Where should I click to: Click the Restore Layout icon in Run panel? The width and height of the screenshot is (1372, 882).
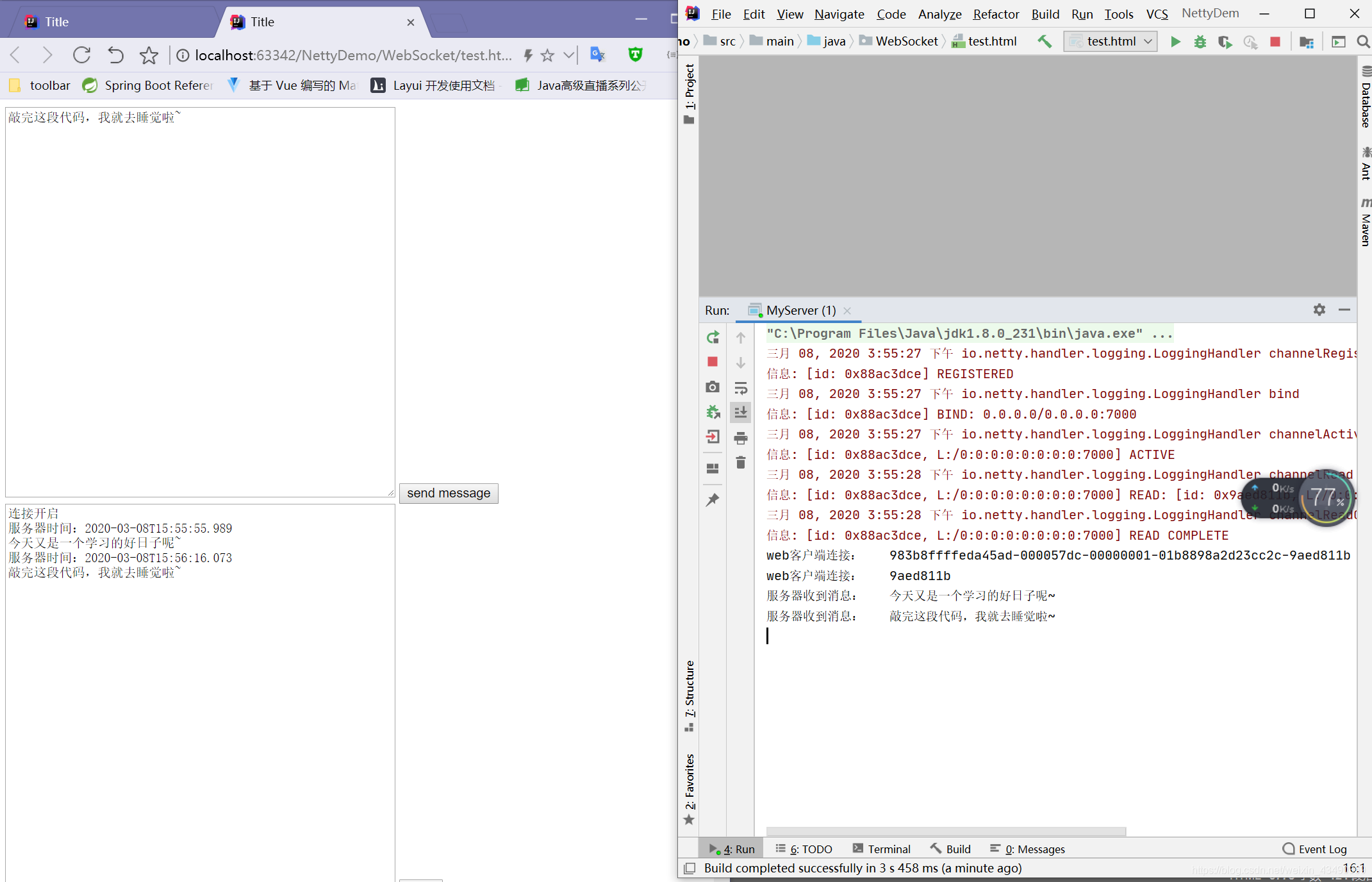(713, 469)
